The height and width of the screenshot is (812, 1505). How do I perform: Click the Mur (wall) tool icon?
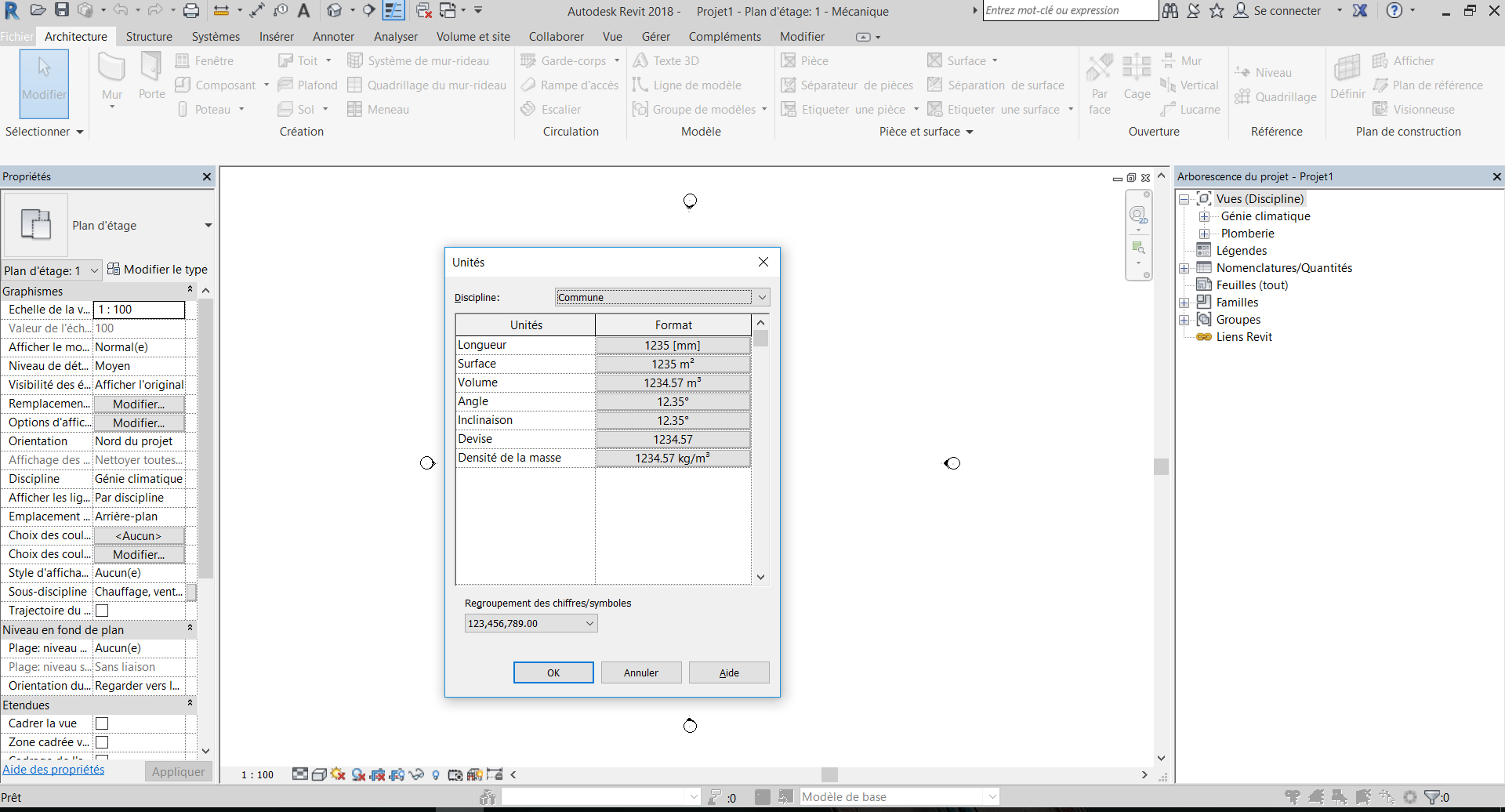tap(111, 70)
